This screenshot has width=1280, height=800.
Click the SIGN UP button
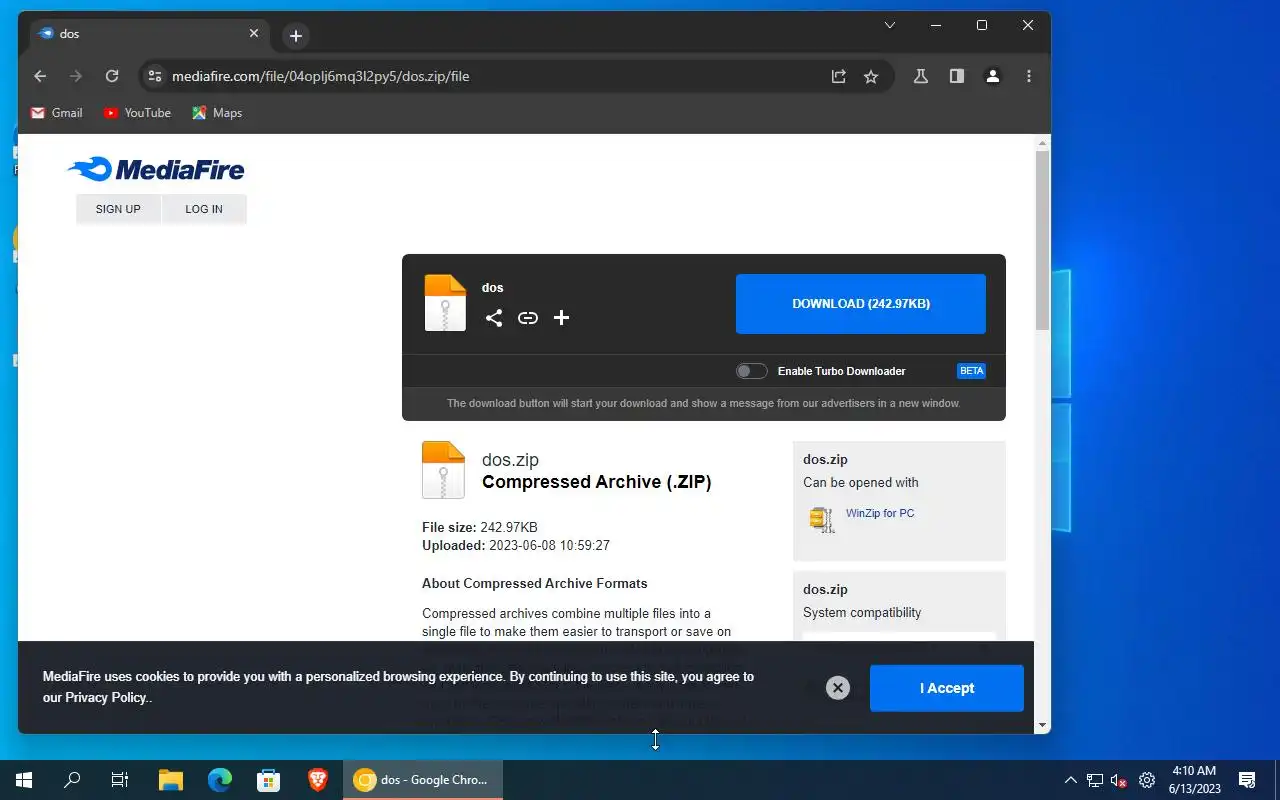(118, 209)
